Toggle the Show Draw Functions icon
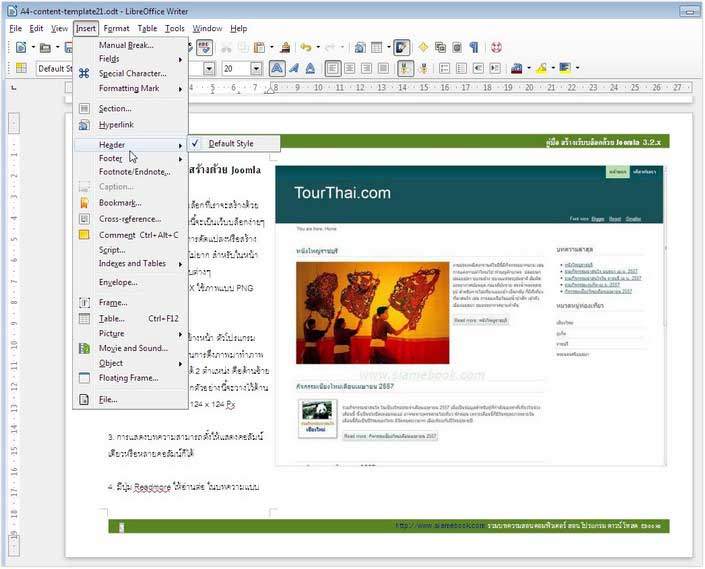 pyautogui.click(x=402, y=47)
